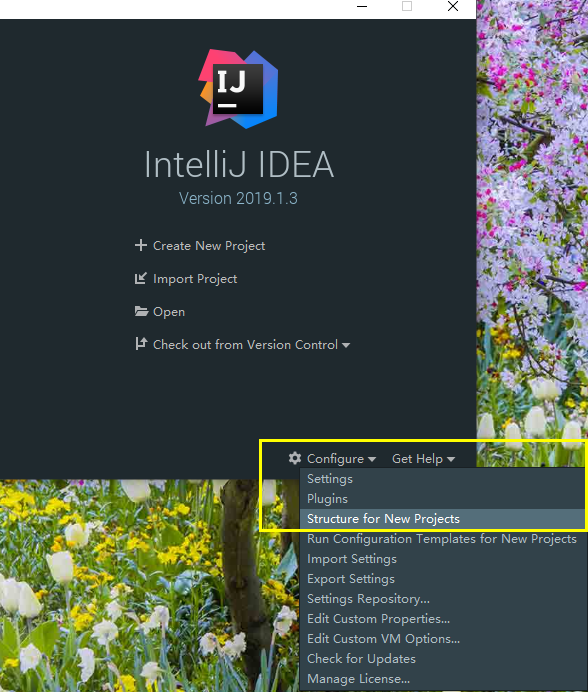Select Run Configuration Templates for New Projects
Image resolution: width=588 pixels, height=692 pixels.
[441, 539]
